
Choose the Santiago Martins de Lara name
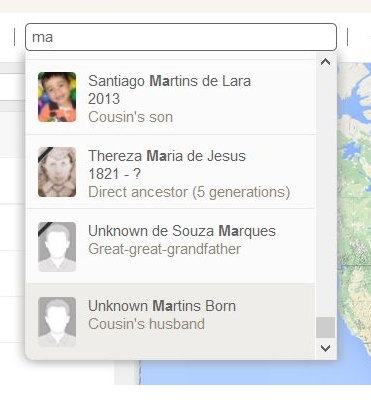coord(169,81)
